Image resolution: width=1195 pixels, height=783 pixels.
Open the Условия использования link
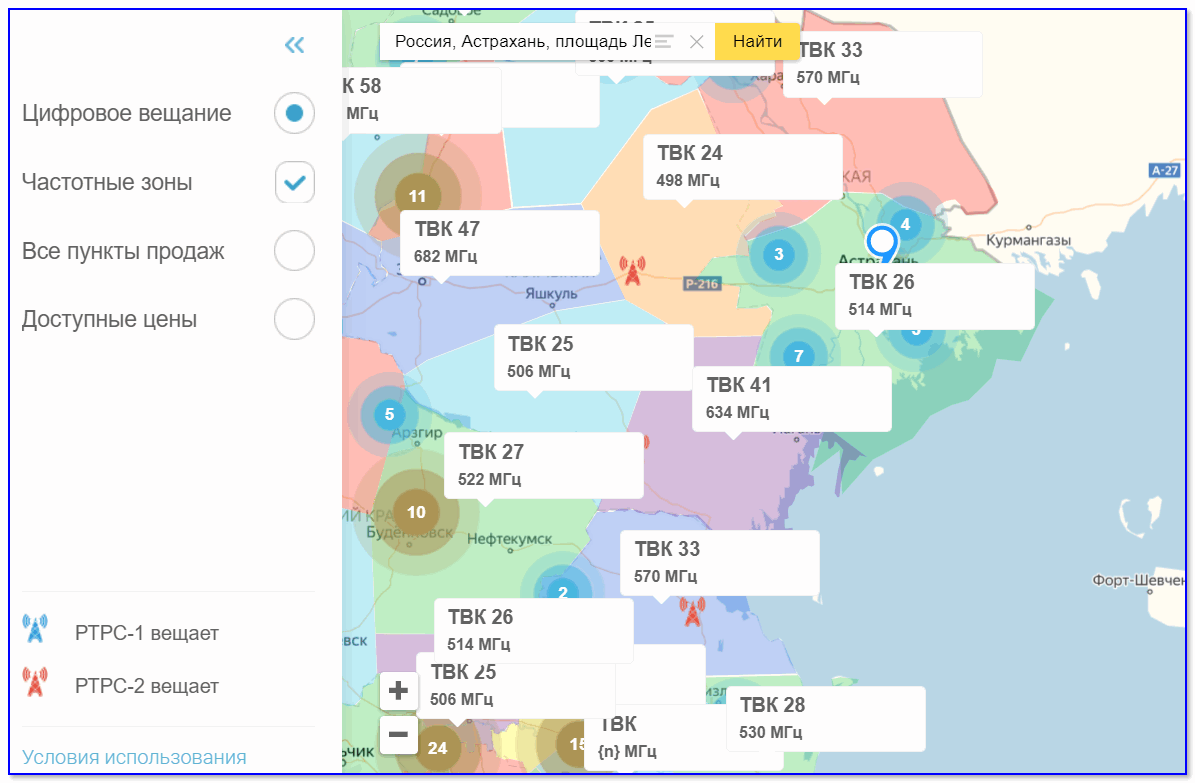point(134,757)
